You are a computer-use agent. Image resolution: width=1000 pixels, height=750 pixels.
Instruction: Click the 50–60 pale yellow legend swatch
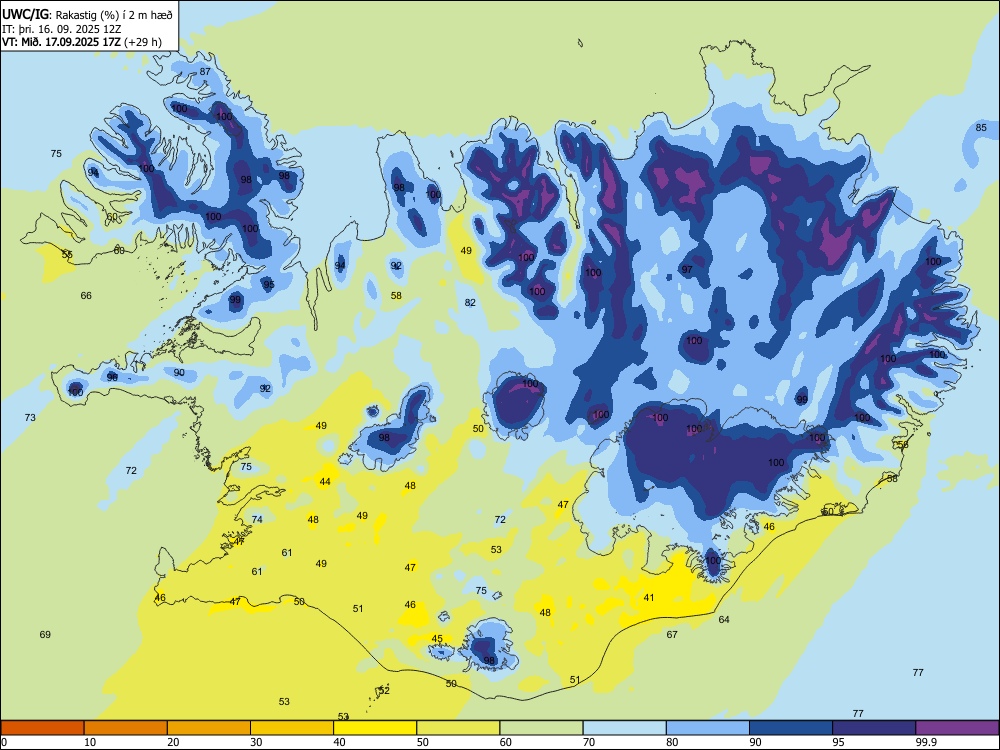[x=458, y=728]
